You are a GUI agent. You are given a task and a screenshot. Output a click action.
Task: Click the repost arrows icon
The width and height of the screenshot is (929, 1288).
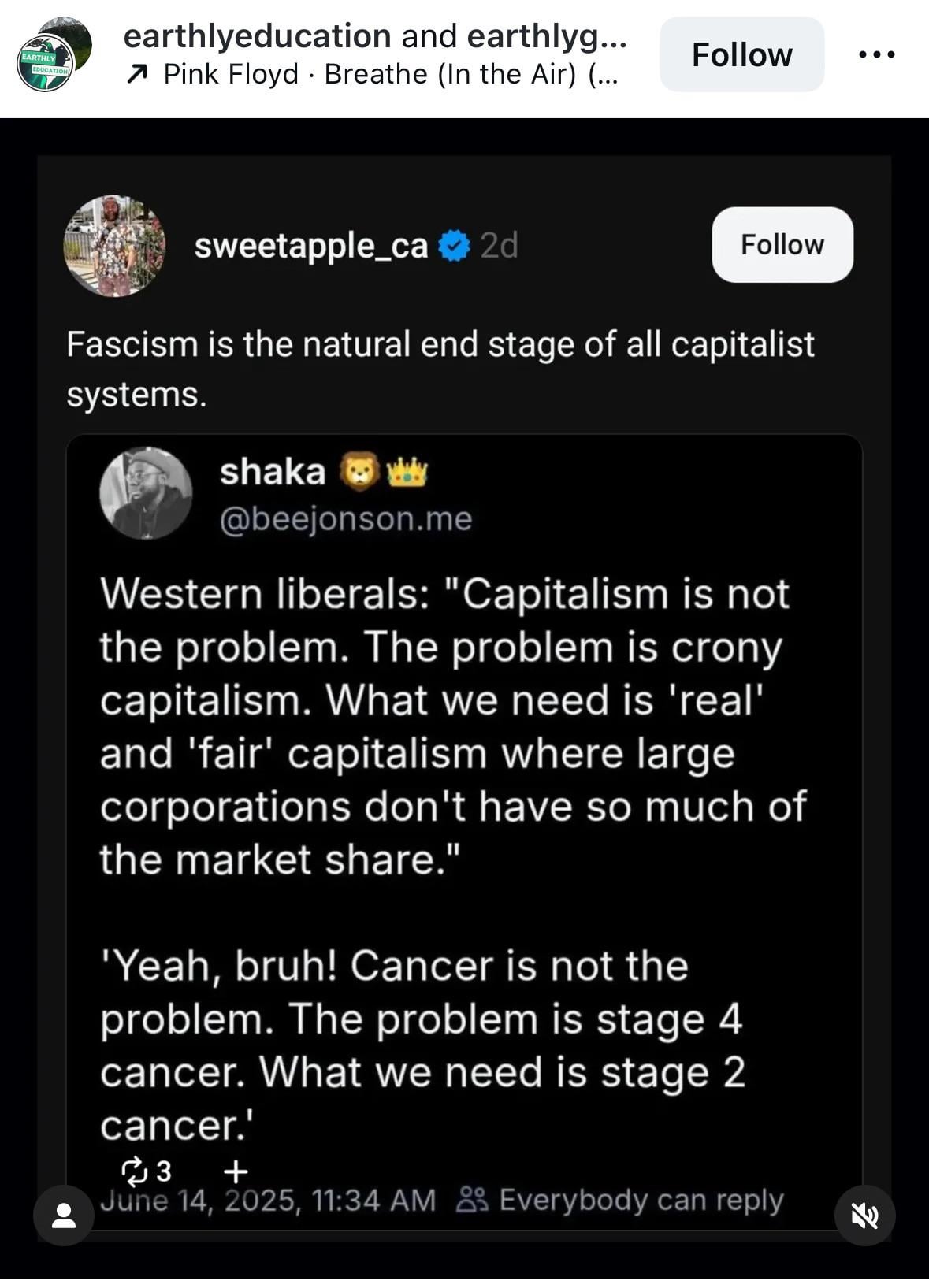[x=134, y=1171]
